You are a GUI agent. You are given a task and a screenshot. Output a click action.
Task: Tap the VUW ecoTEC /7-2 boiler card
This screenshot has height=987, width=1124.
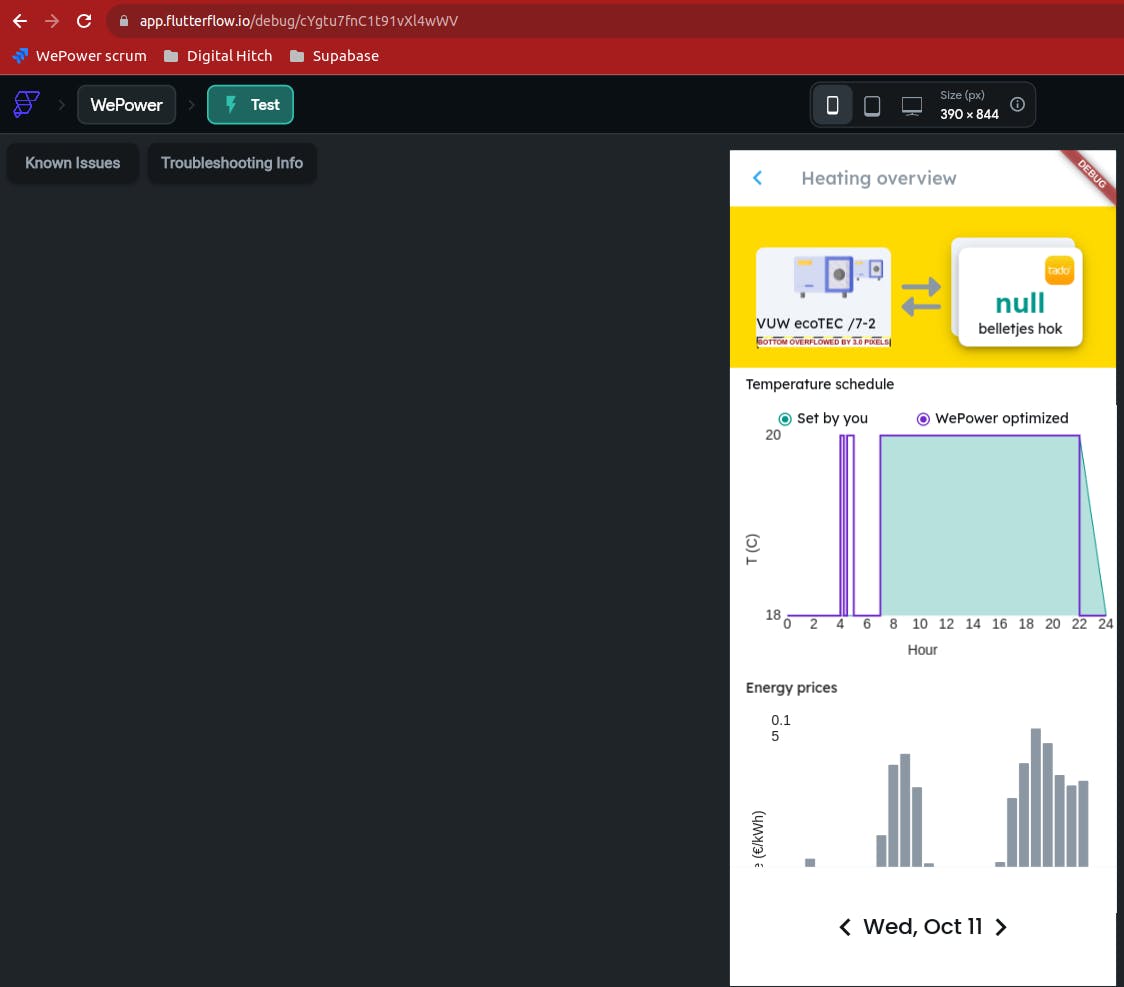[823, 297]
